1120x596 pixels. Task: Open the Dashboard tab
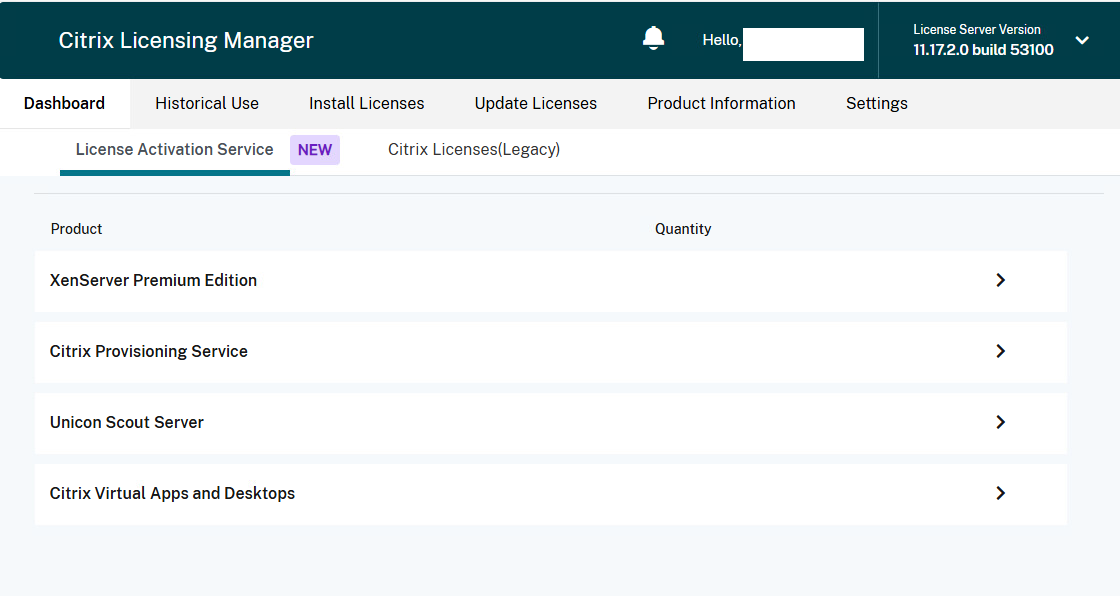64,103
